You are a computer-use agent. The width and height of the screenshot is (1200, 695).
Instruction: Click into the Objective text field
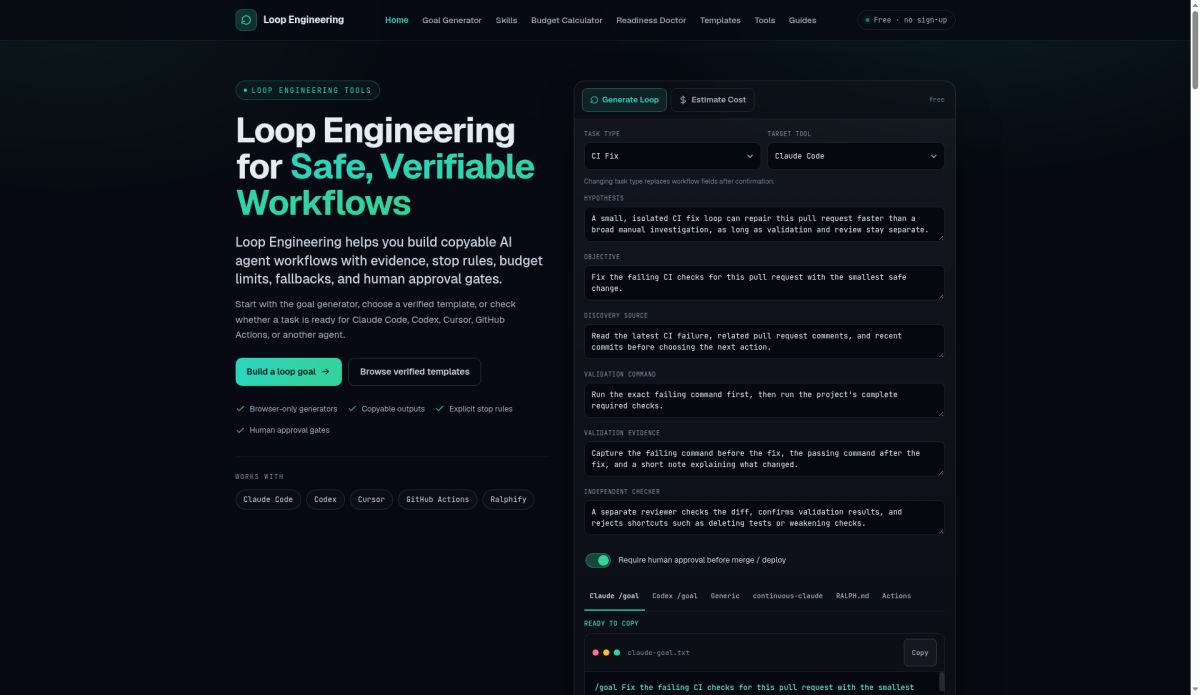764,283
